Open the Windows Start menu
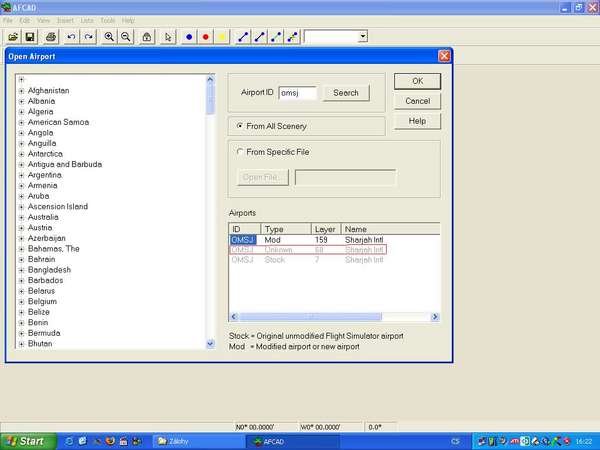The height and width of the screenshot is (450, 600). [x=25, y=441]
